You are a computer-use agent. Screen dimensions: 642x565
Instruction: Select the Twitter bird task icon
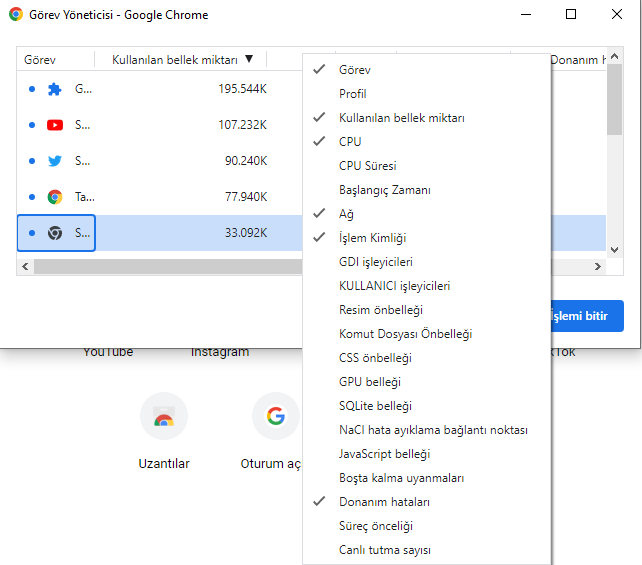[55, 161]
